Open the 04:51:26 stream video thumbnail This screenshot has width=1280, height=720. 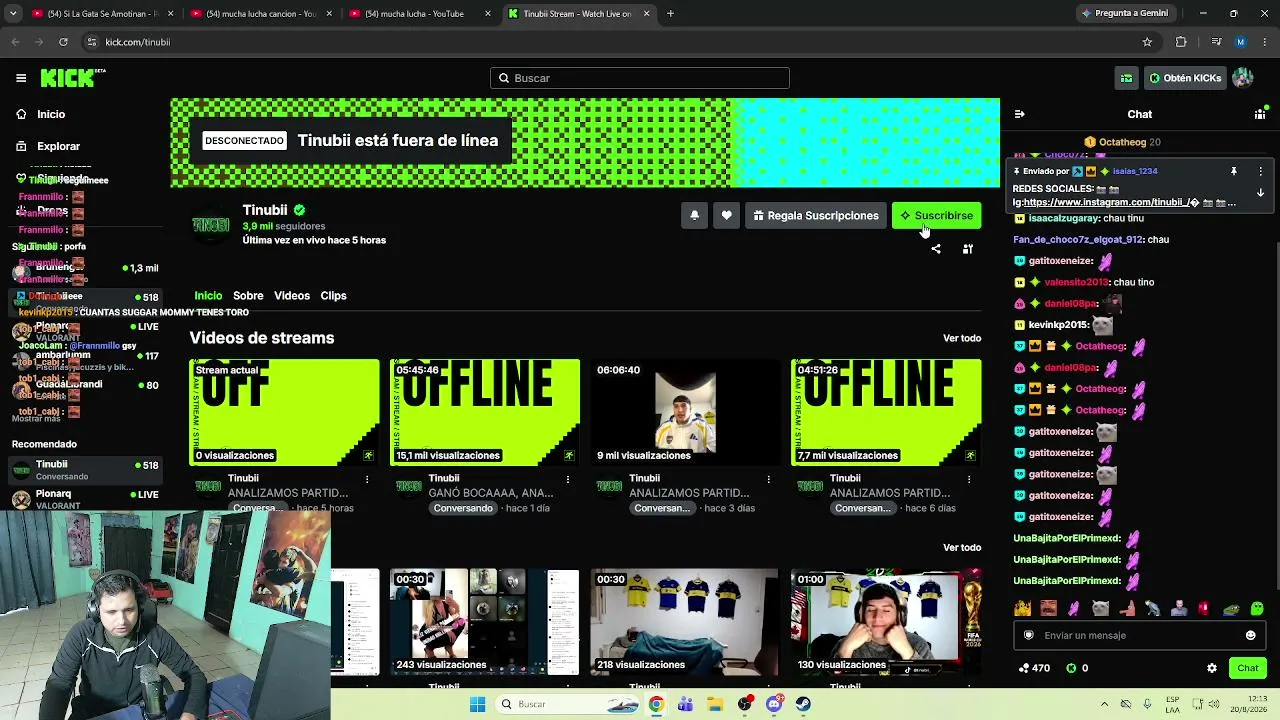[x=886, y=412]
